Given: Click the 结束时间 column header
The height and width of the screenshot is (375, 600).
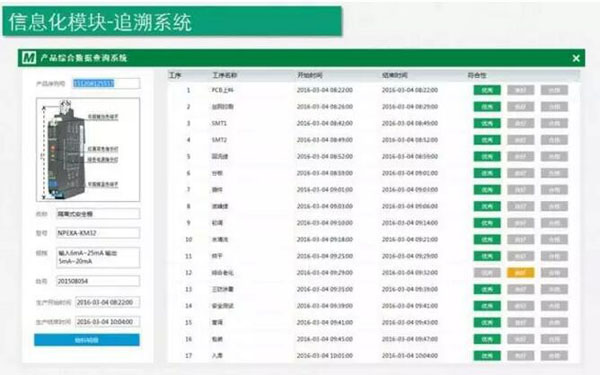Looking at the screenshot, I should tap(395, 75).
